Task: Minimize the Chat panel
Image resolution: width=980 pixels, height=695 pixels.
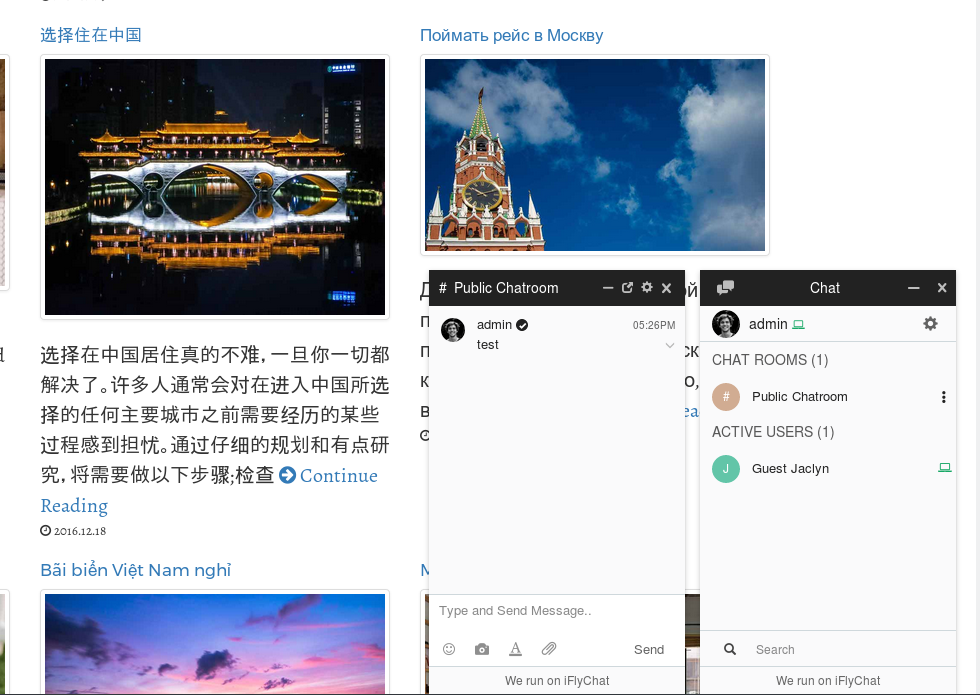Action: [x=913, y=288]
